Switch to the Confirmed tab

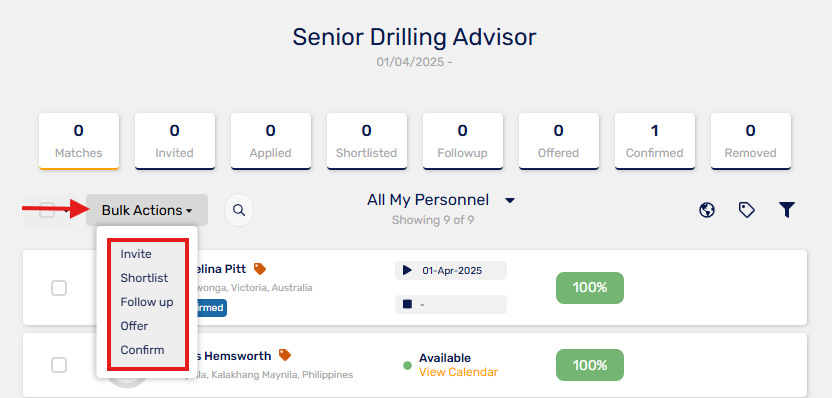(x=654, y=141)
